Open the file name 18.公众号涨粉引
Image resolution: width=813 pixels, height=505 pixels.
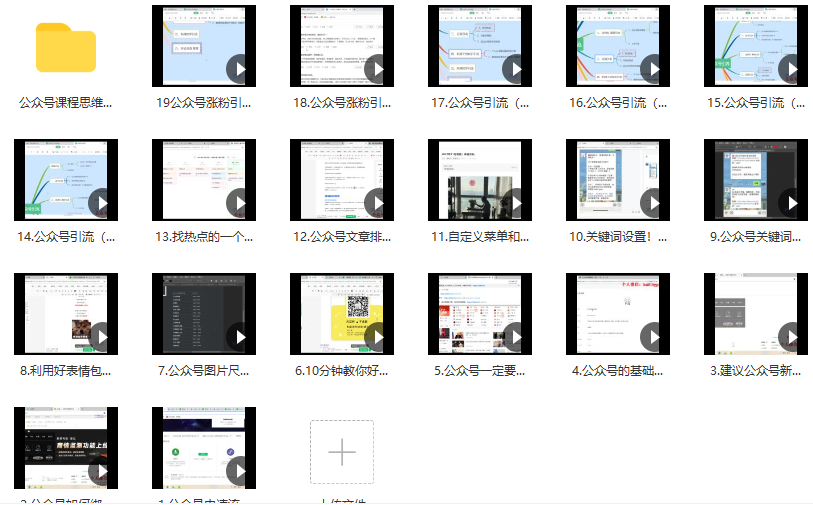[x=342, y=102]
